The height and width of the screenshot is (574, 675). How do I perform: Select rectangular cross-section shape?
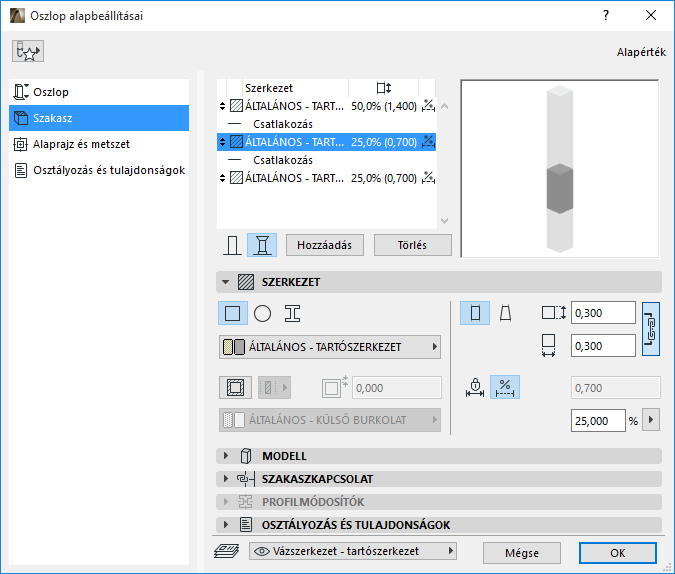(233, 313)
